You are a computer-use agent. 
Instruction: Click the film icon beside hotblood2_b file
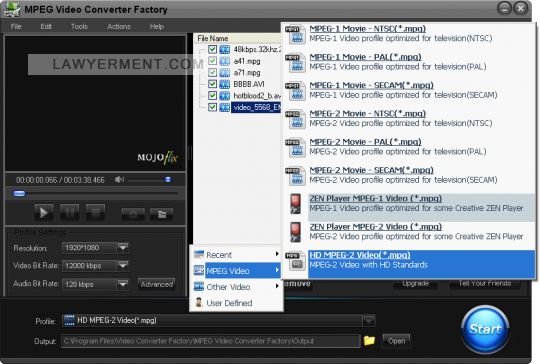pyautogui.click(x=225, y=96)
